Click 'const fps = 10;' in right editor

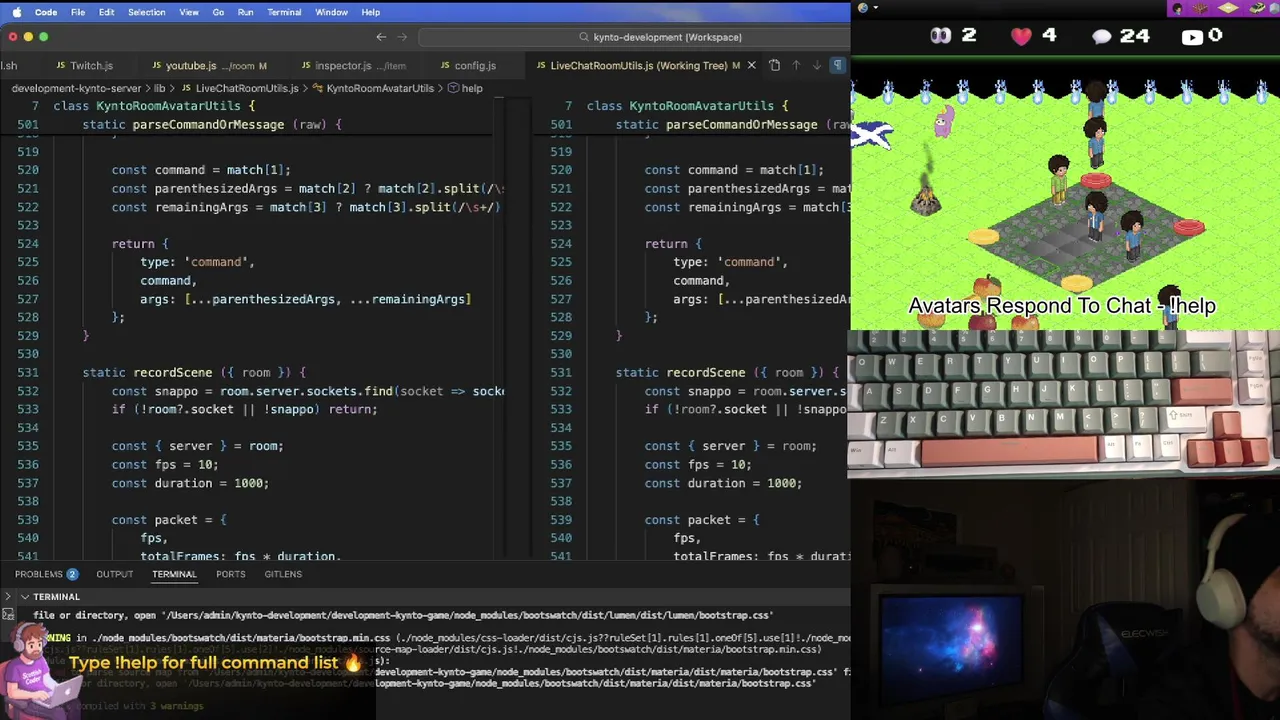[697, 464]
